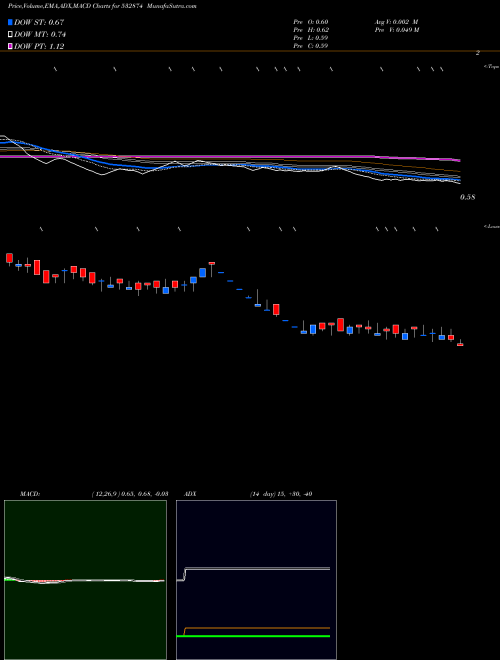
Task: Click the first red candlestick on the left
Action: (x=9, y=258)
